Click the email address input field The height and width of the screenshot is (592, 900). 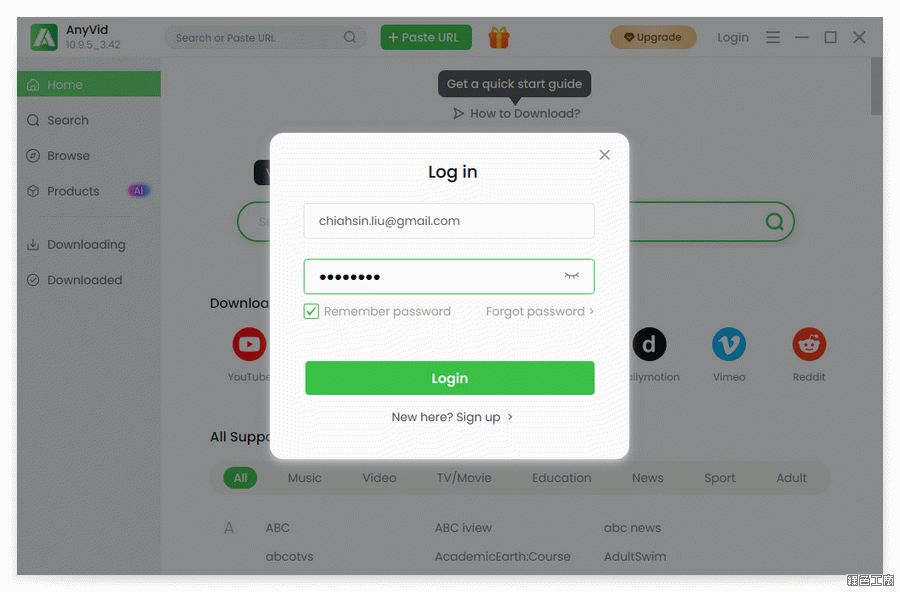(x=449, y=221)
